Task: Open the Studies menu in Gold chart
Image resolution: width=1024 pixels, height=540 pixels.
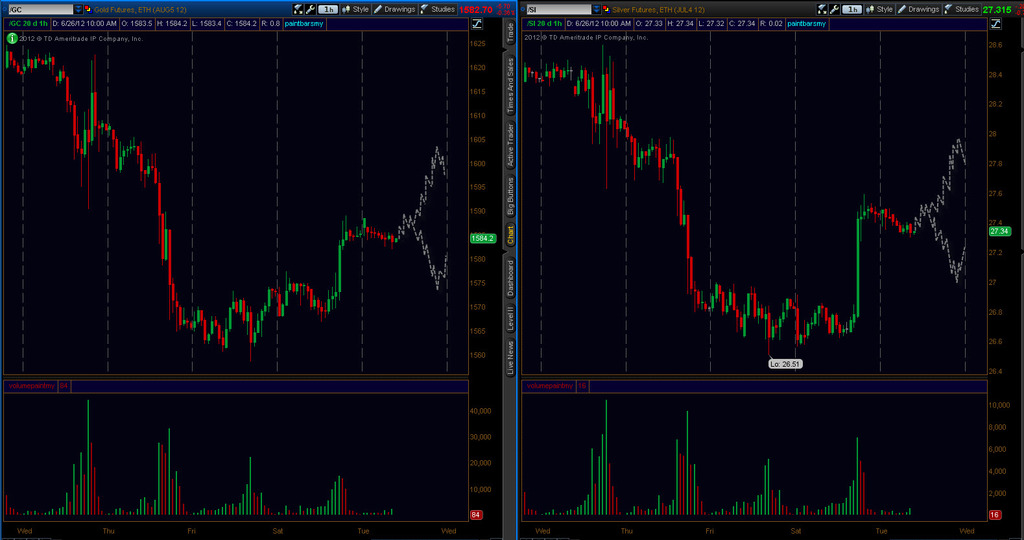Action: coord(438,9)
